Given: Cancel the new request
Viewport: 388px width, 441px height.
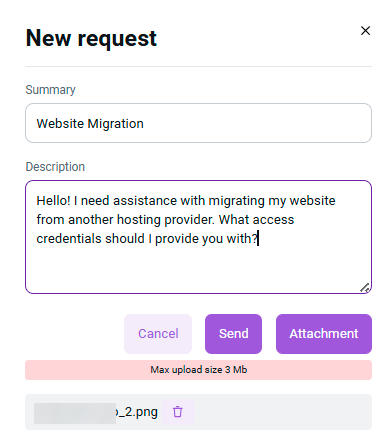Looking at the screenshot, I should (x=158, y=334).
